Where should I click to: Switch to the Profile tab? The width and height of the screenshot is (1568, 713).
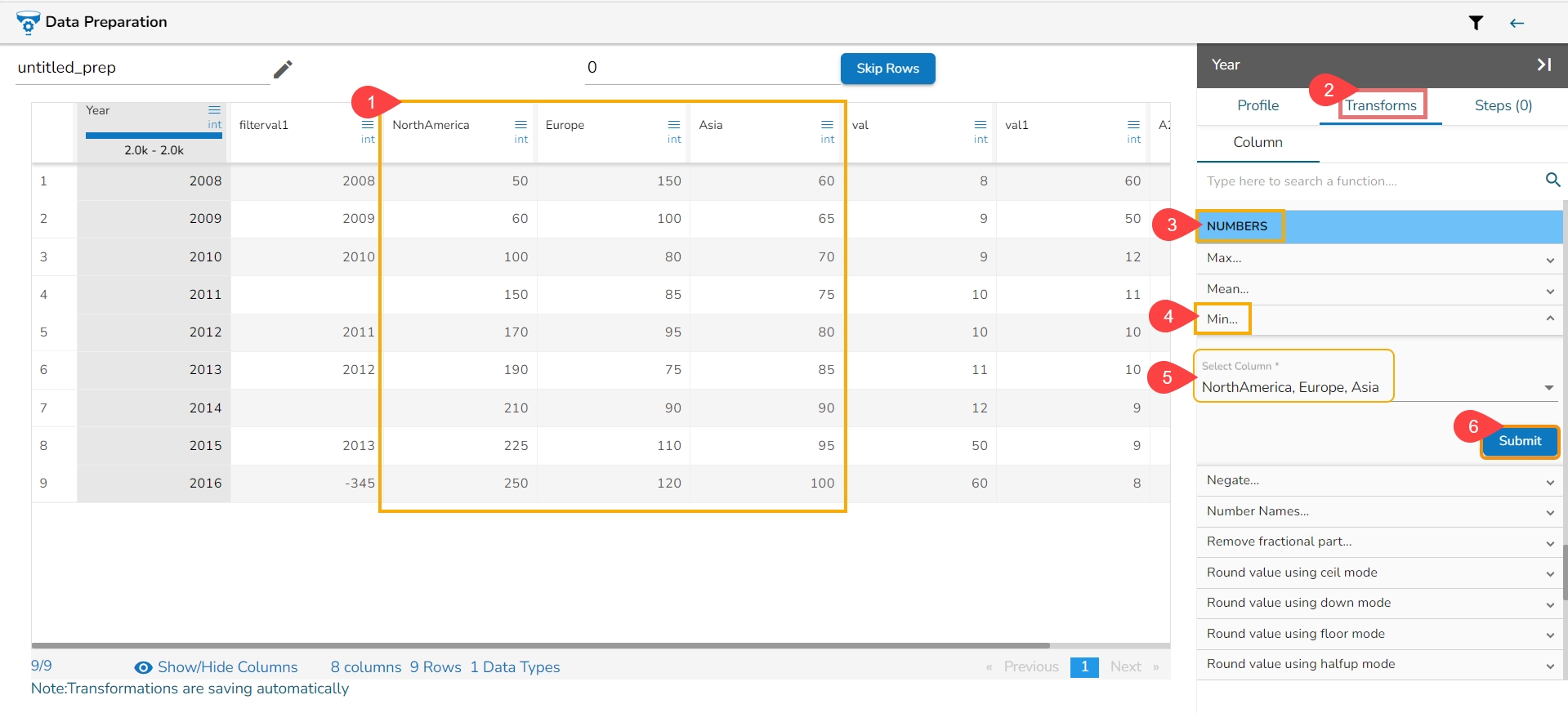[1258, 105]
